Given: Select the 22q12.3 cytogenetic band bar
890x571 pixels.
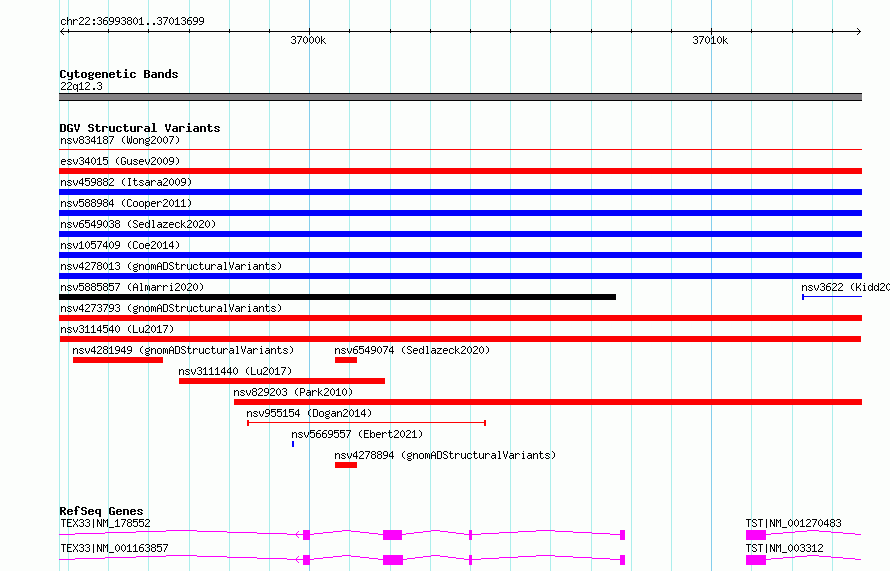Looking at the screenshot, I should point(460,97).
